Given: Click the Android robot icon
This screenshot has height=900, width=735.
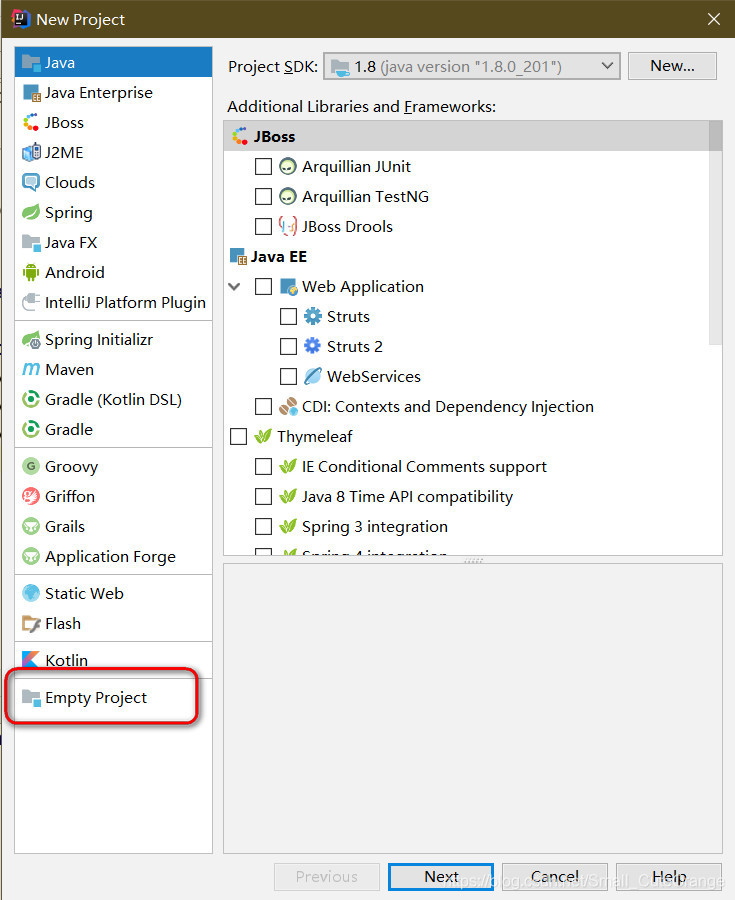Looking at the screenshot, I should point(31,272).
